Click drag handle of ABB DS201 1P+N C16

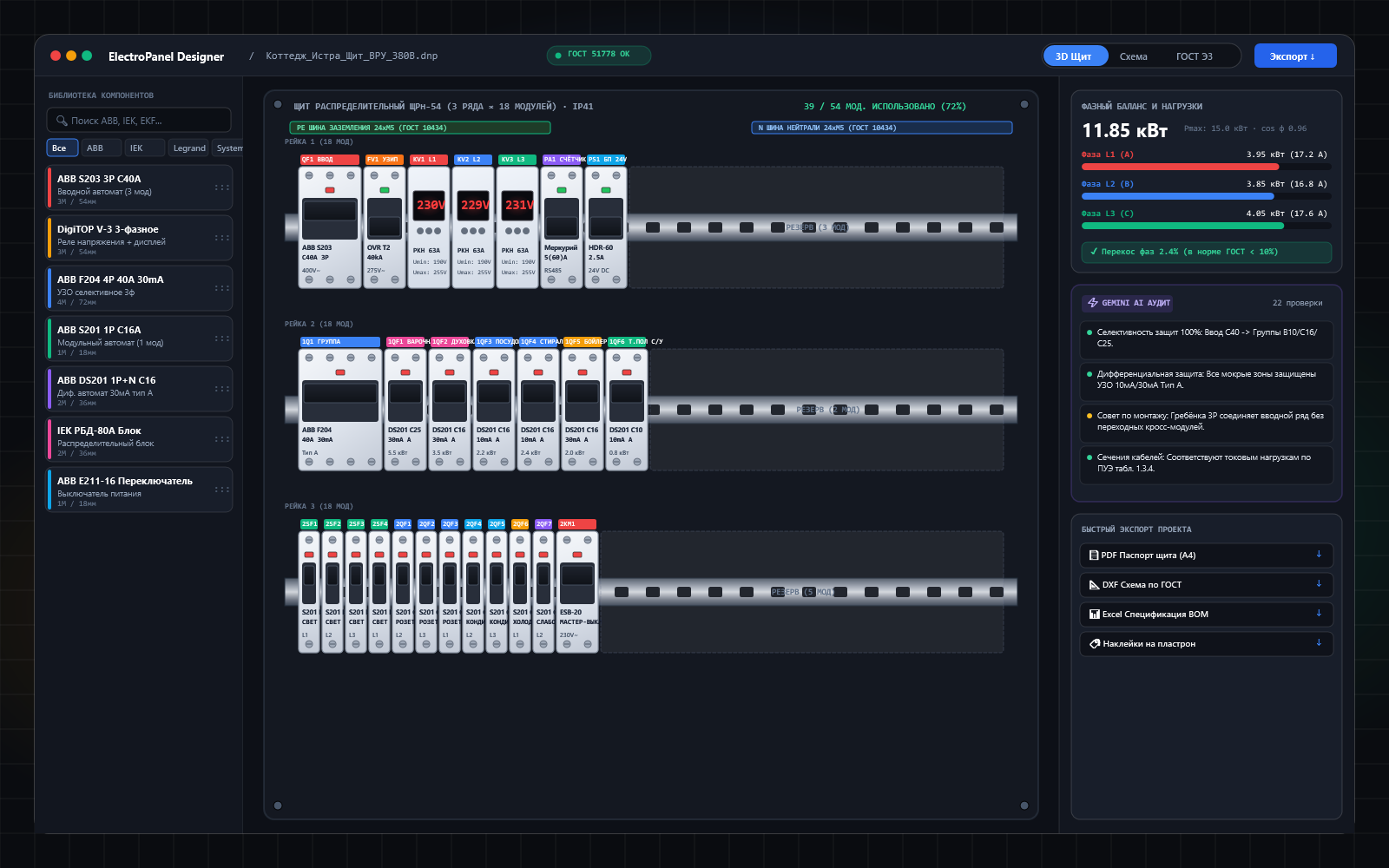pos(222,389)
